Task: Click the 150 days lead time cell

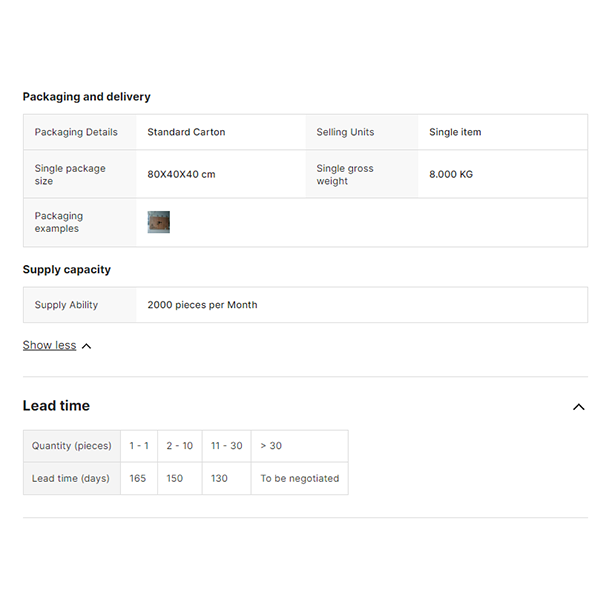Action: [175, 478]
